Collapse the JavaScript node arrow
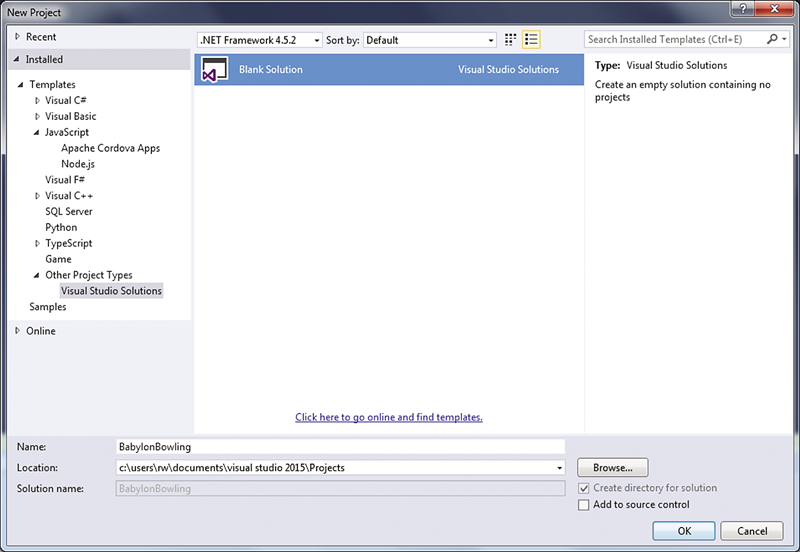 click(x=37, y=132)
